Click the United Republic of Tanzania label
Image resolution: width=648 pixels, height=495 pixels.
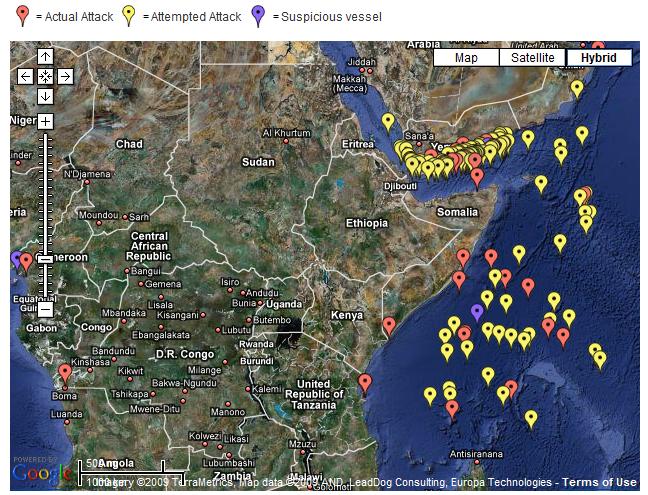(x=314, y=395)
